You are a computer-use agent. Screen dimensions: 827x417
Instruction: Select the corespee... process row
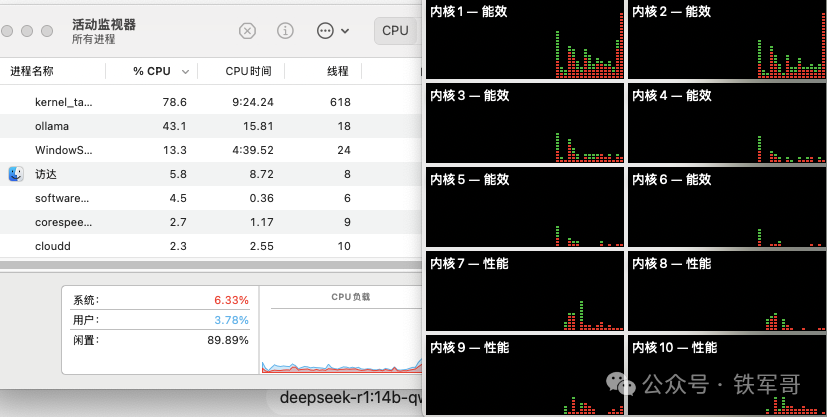tap(211, 222)
